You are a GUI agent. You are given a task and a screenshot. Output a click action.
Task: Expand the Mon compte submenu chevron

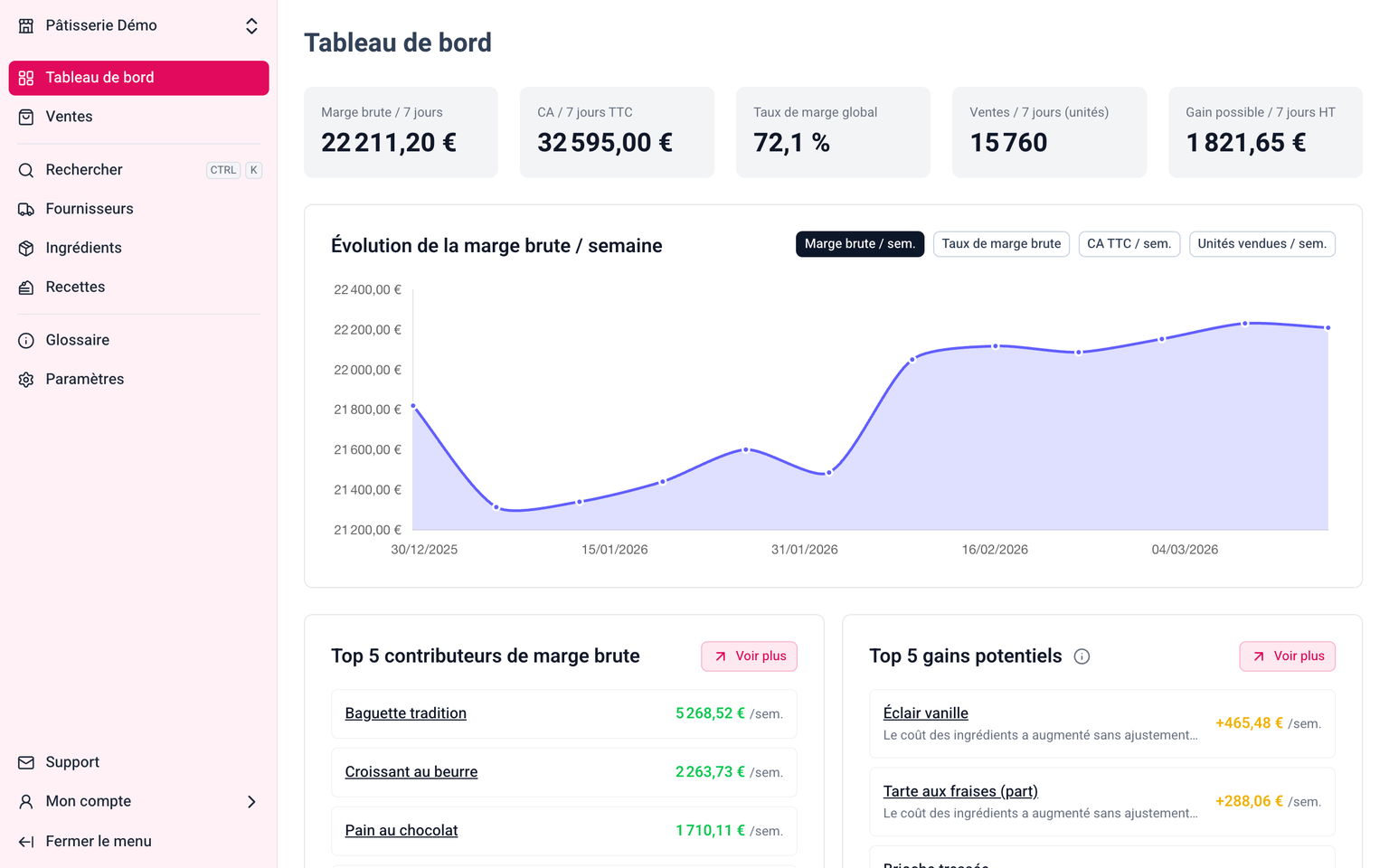click(x=251, y=802)
